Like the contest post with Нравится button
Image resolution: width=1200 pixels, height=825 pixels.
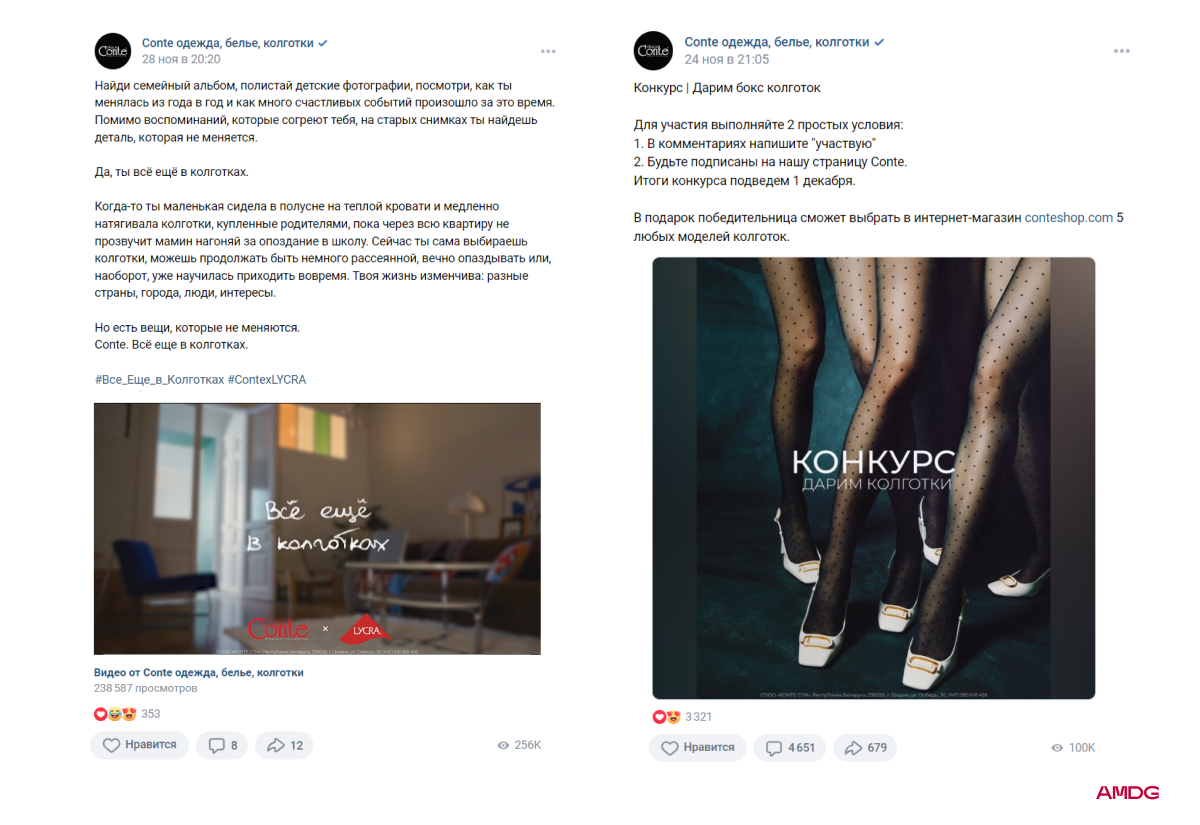coord(698,748)
